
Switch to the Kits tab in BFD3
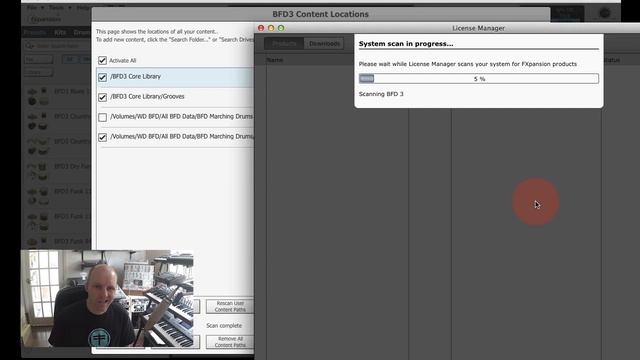[x=60, y=32]
